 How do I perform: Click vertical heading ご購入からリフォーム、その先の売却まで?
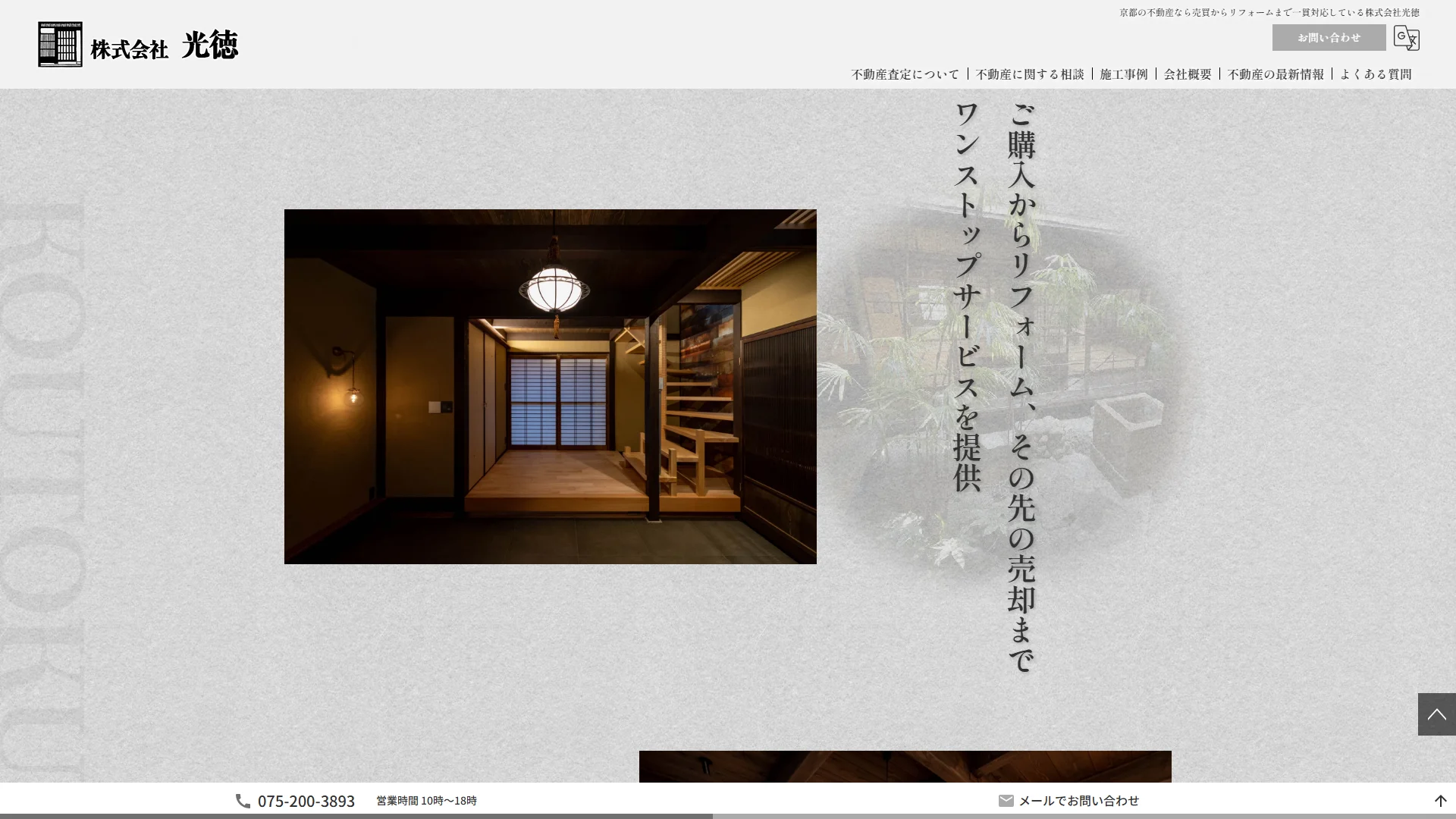tap(1021, 388)
